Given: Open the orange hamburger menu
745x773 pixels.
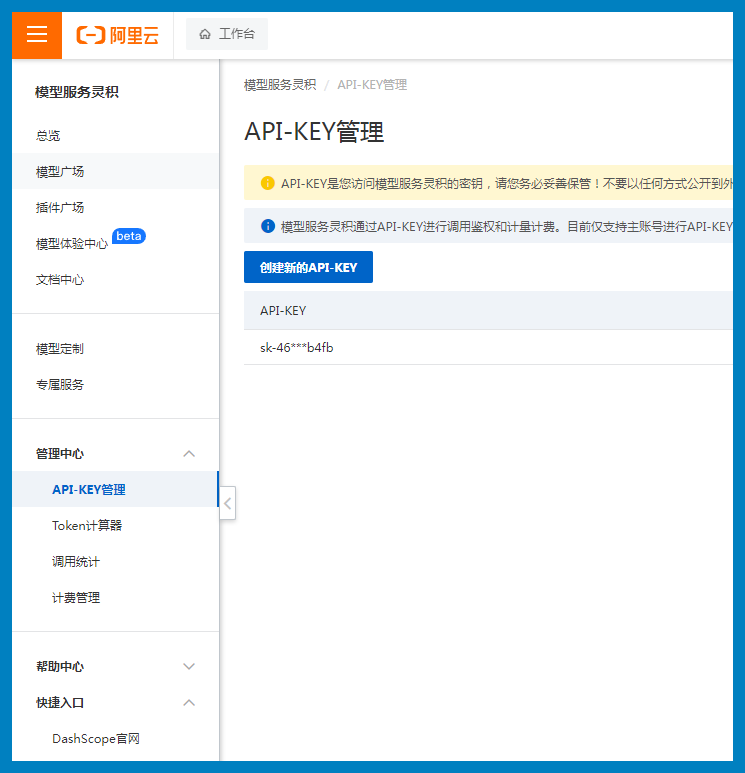Looking at the screenshot, I should (x=37, y=35).
